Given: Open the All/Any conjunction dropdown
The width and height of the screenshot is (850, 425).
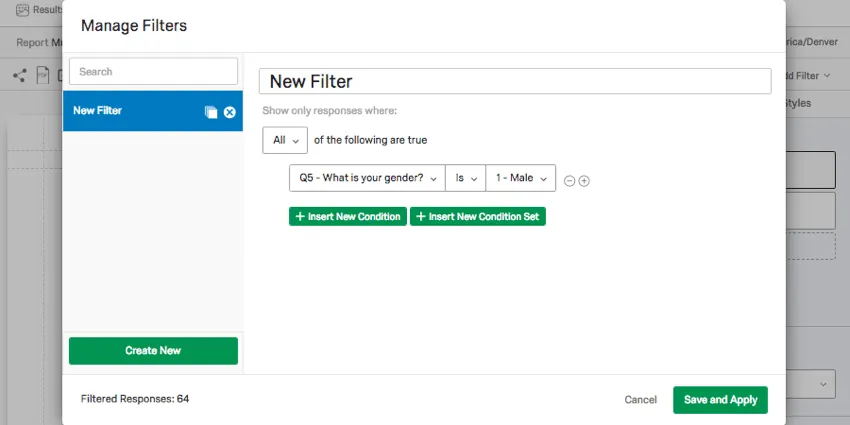Looking at the screenshot, I should pyautogui.click(x=284, y=140).
